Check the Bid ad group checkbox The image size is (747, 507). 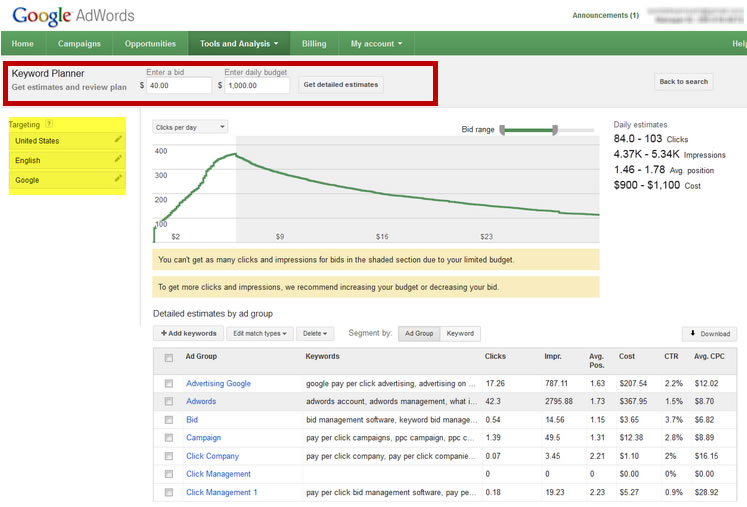(169, 420)
